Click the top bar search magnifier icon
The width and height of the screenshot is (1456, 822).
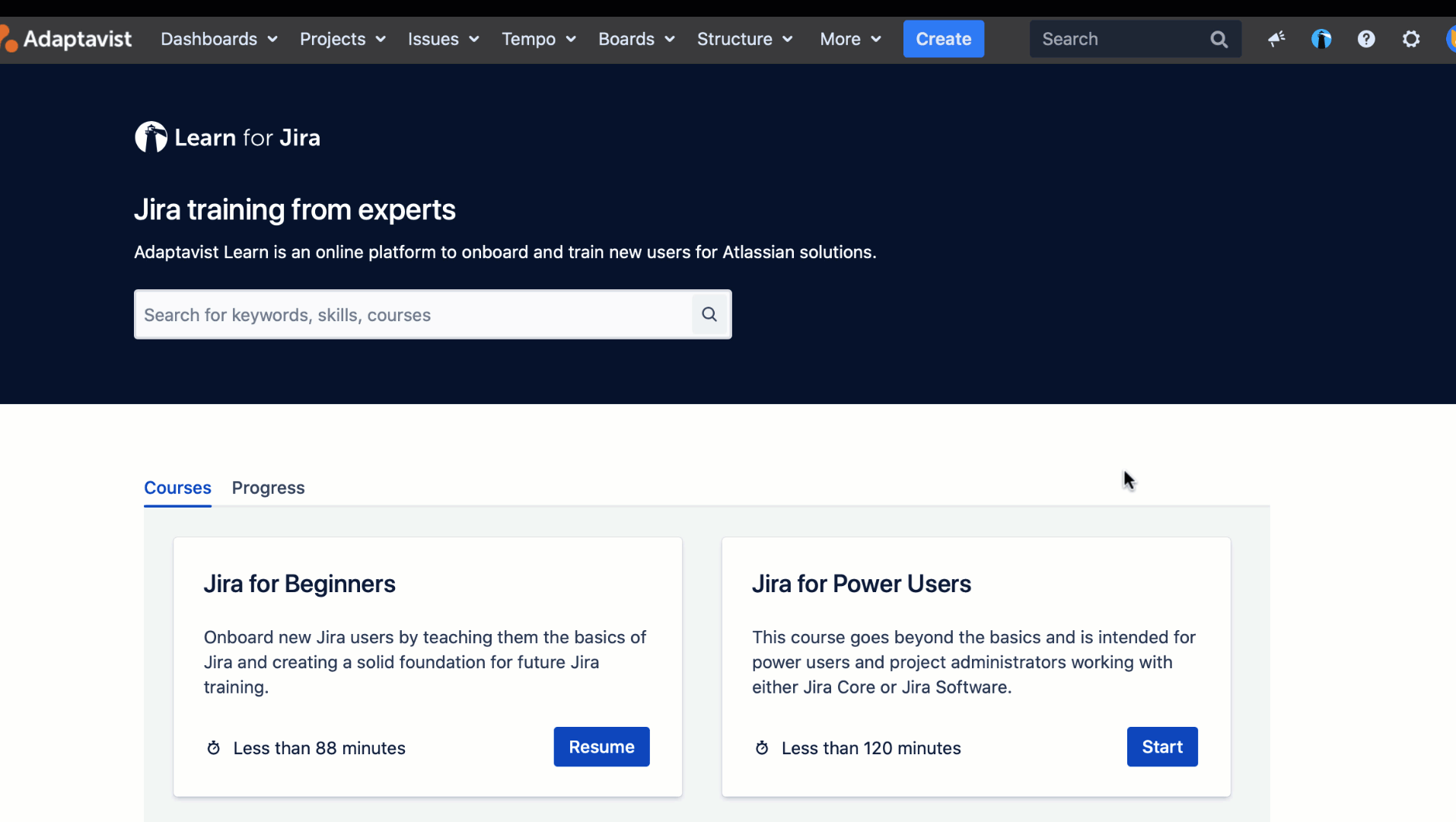(x=1219, y=39)
